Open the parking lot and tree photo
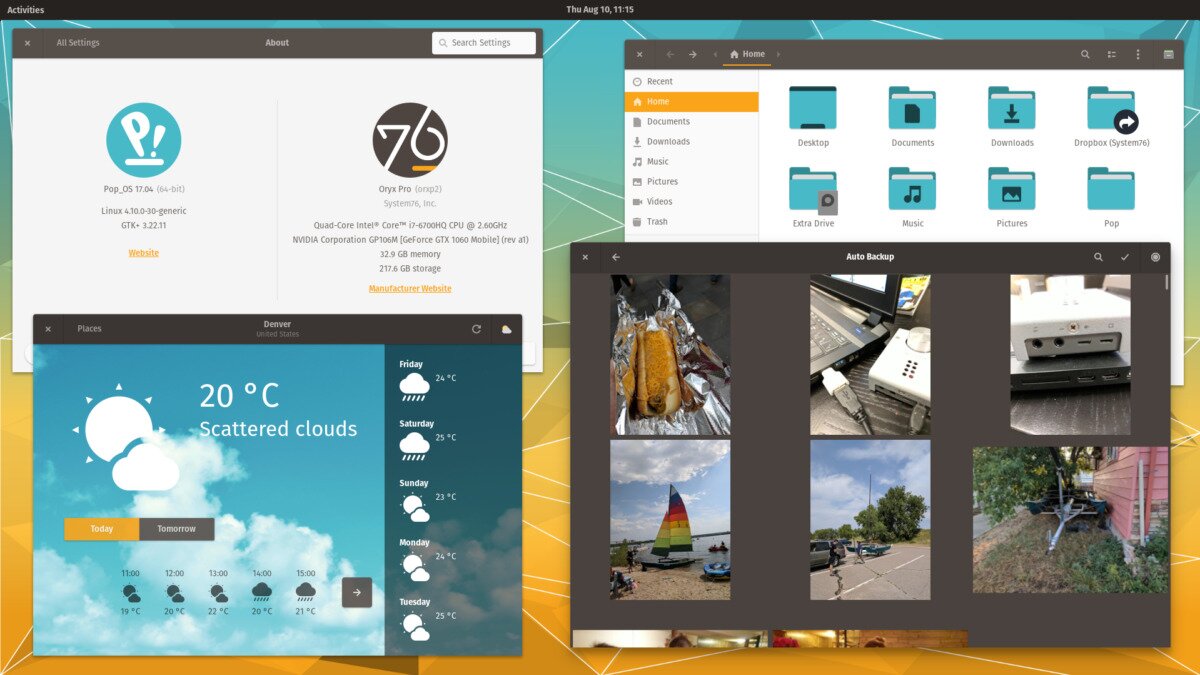Screen dimensions: 1200x675 point(870,520)
